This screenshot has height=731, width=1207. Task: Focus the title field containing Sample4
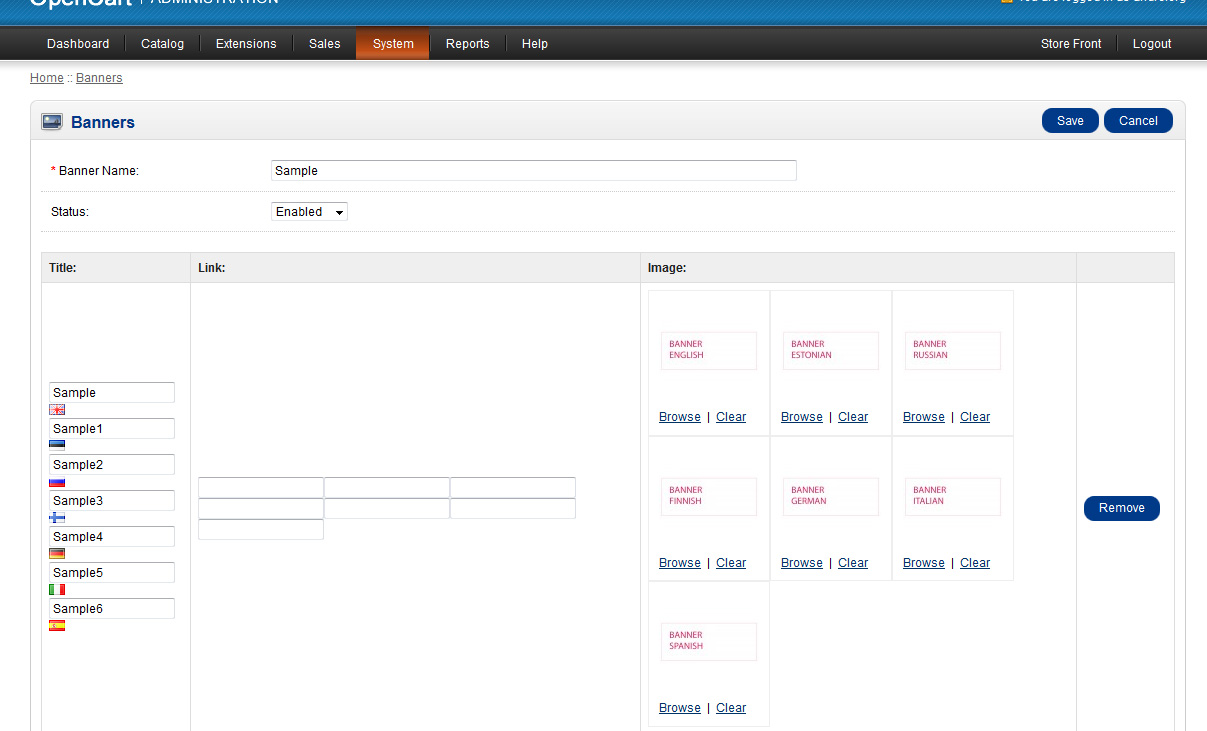pos(112,536)
